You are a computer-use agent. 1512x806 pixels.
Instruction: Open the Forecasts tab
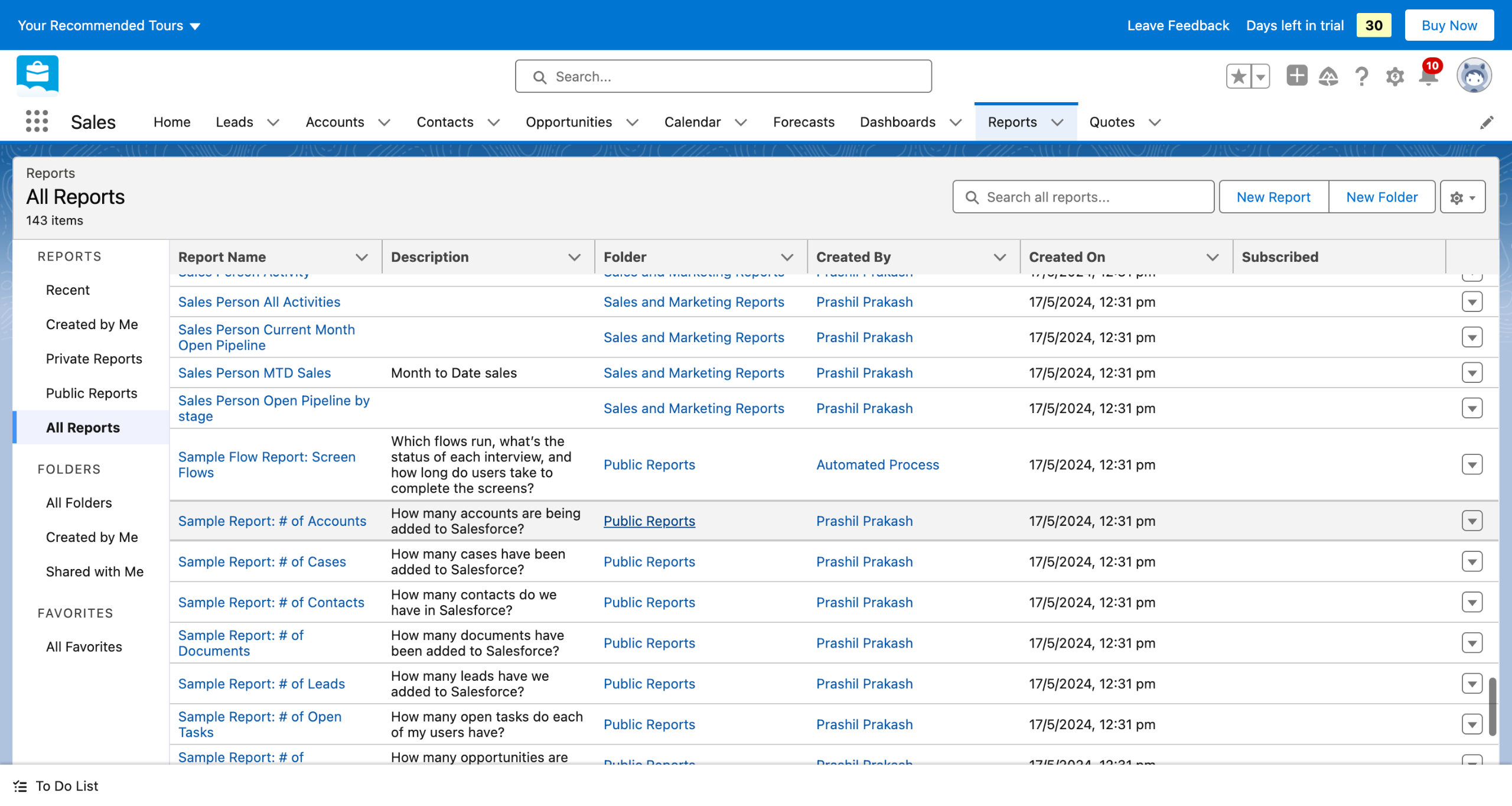click(803, 122)
